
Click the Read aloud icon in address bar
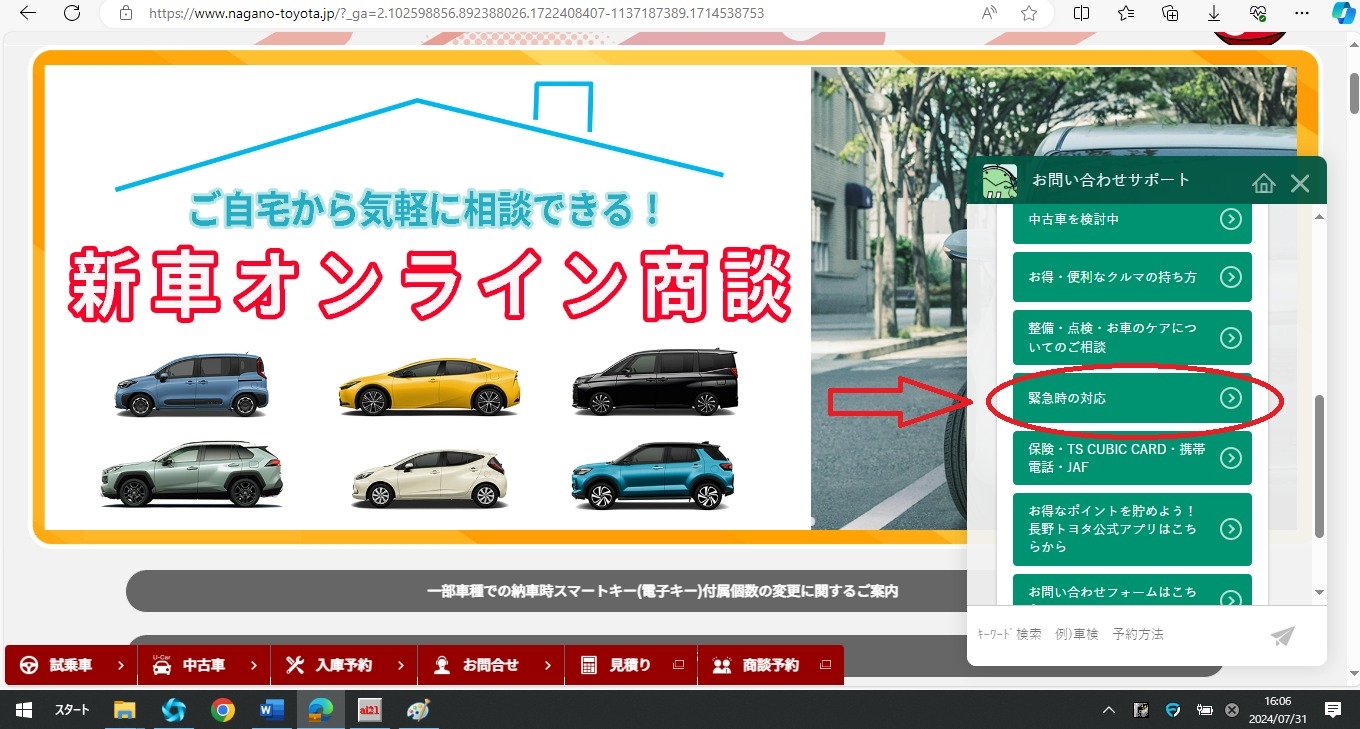tap(990, 13)
